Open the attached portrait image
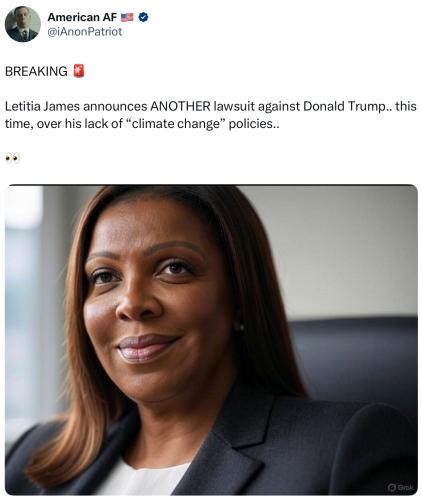The image size is (422, 500). 211,340
